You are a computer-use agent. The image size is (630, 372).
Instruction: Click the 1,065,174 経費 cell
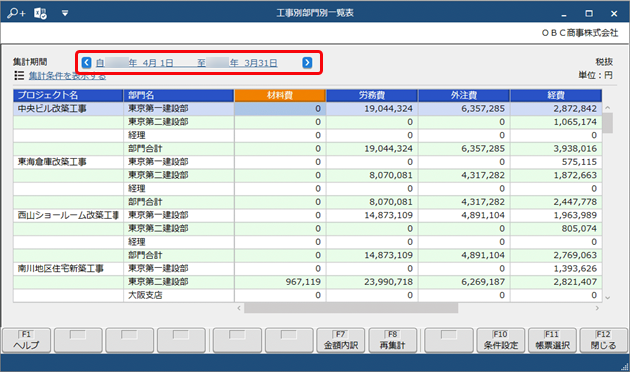click(x=556, y=122)
